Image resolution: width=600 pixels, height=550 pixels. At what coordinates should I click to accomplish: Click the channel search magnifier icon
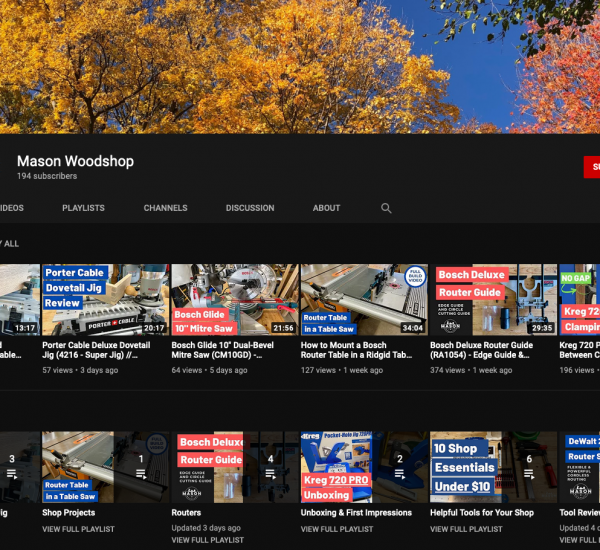pyautogui.click(x=386, y=208)
